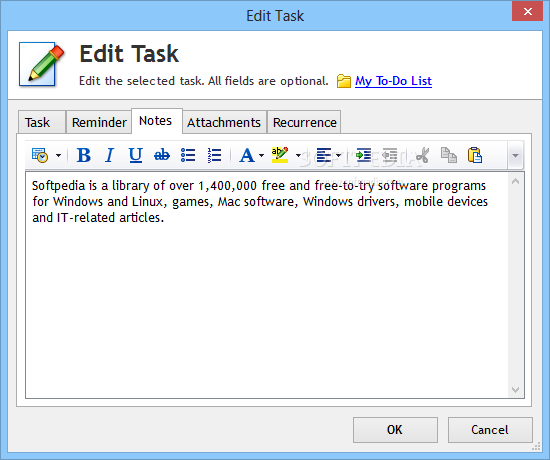The image size is (550, 460).
Task: Click the notes scrollbar down arrow
Action: point(515,389)
